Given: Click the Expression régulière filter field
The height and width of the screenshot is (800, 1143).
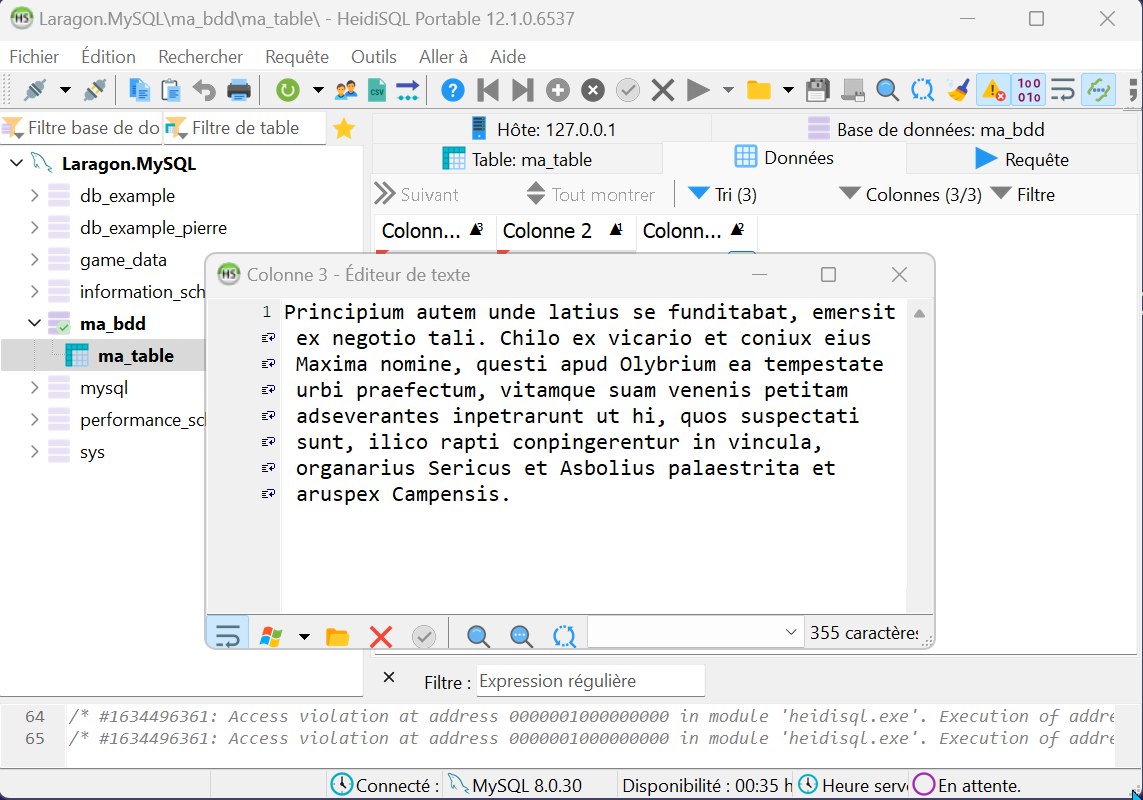Looking at the screenshot, I should 590,681.
